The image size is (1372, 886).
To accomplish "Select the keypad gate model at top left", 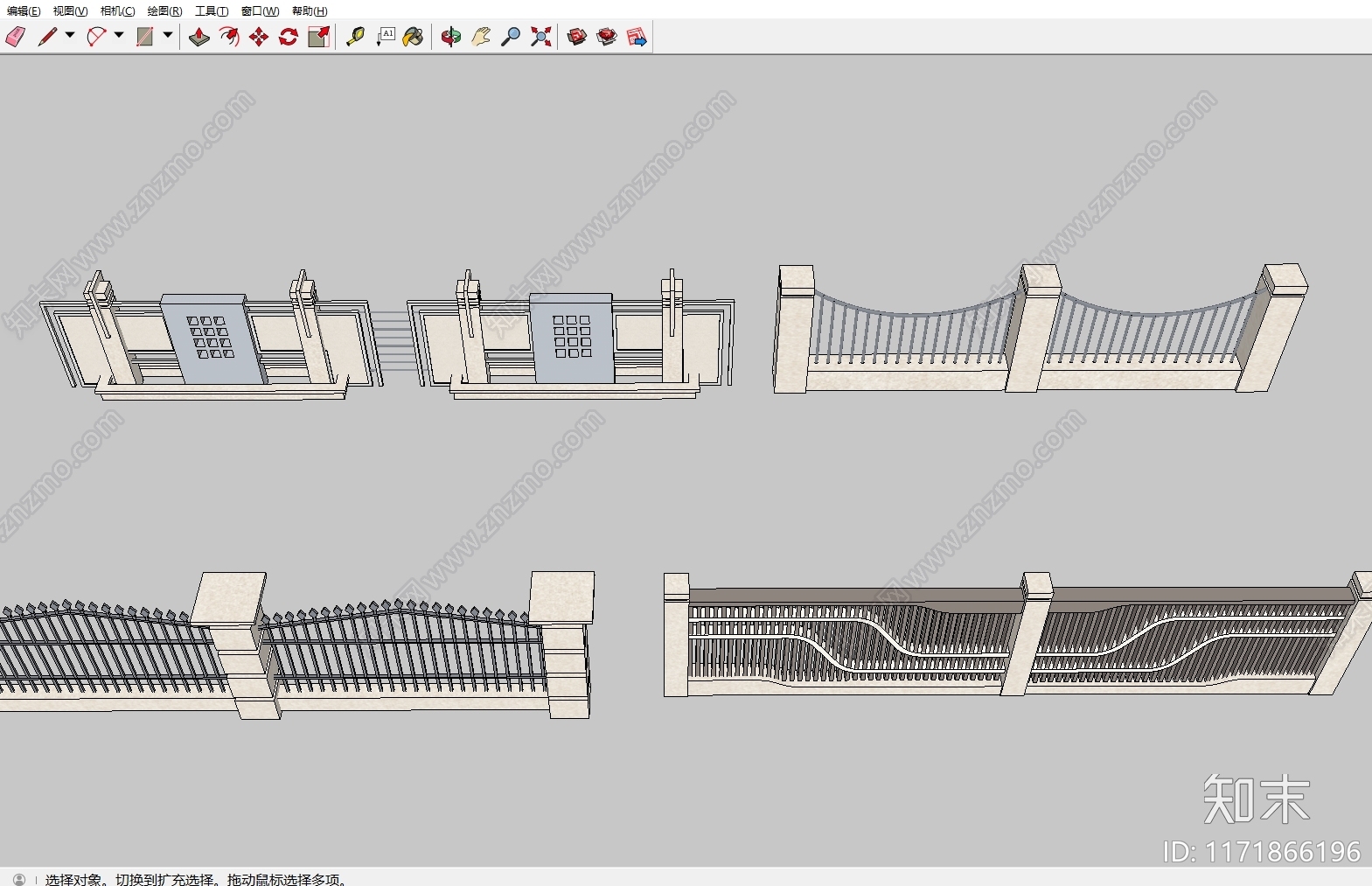I will click(210, 335).
